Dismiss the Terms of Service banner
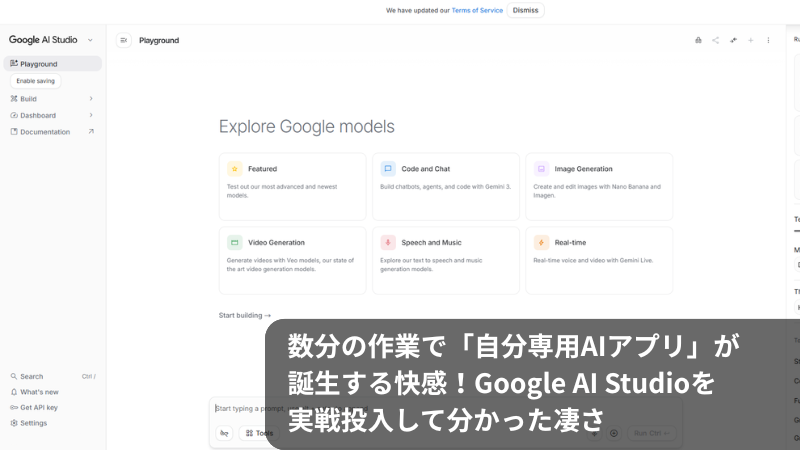Screen dimensions: 800x450 pos(525,10)
